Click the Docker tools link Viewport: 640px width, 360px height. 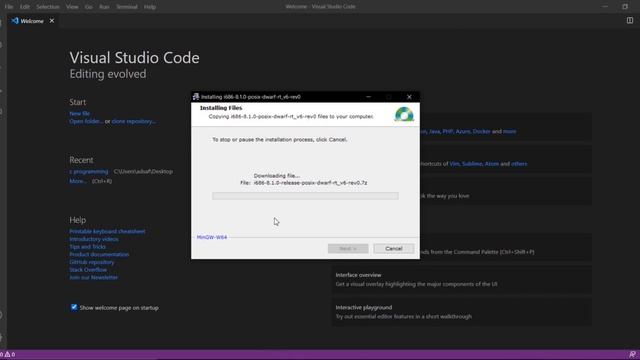[x=482, y=131]
